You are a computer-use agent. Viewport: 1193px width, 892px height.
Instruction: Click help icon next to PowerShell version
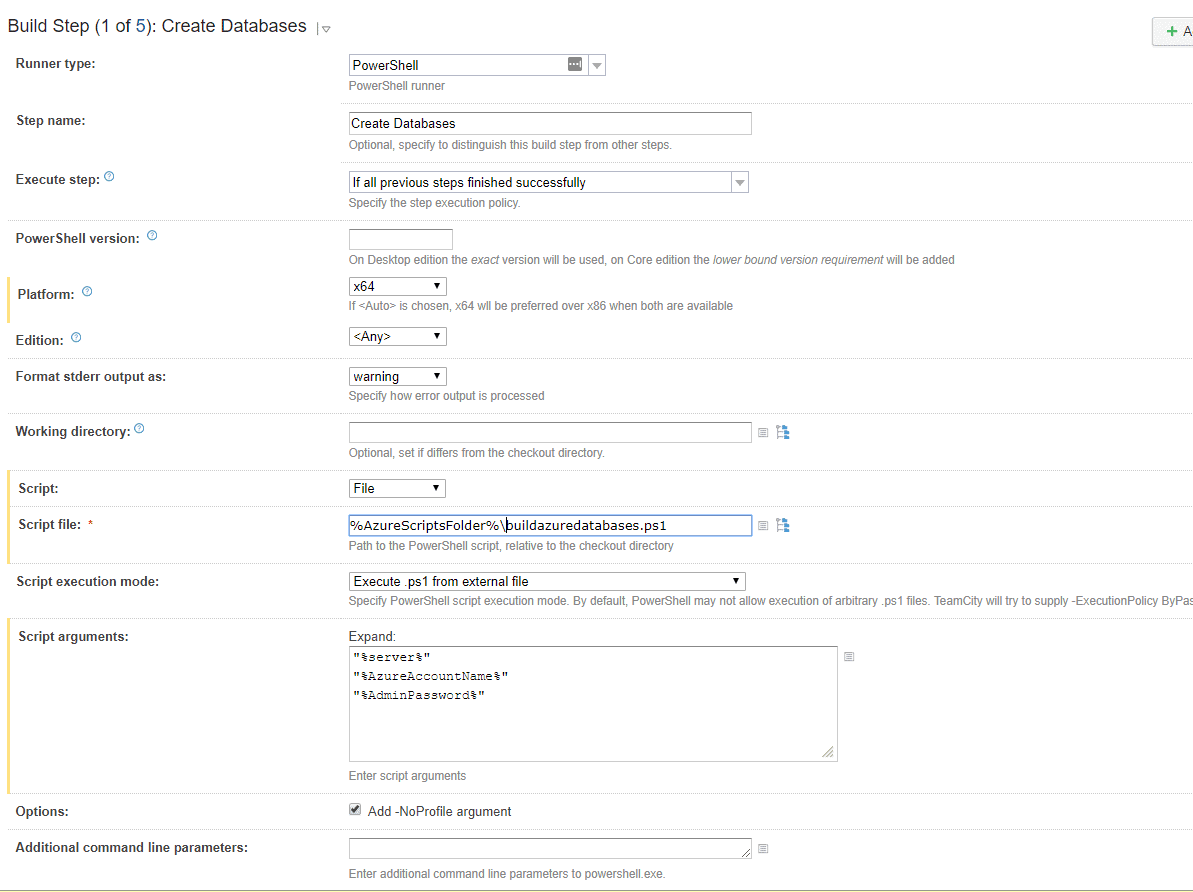152,236
